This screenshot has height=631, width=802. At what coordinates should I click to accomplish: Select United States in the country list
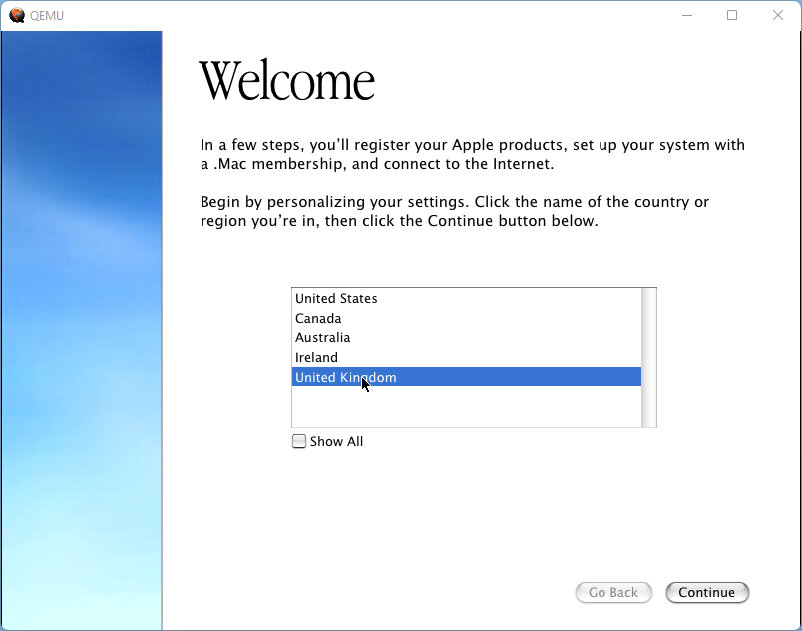[336, 298]
